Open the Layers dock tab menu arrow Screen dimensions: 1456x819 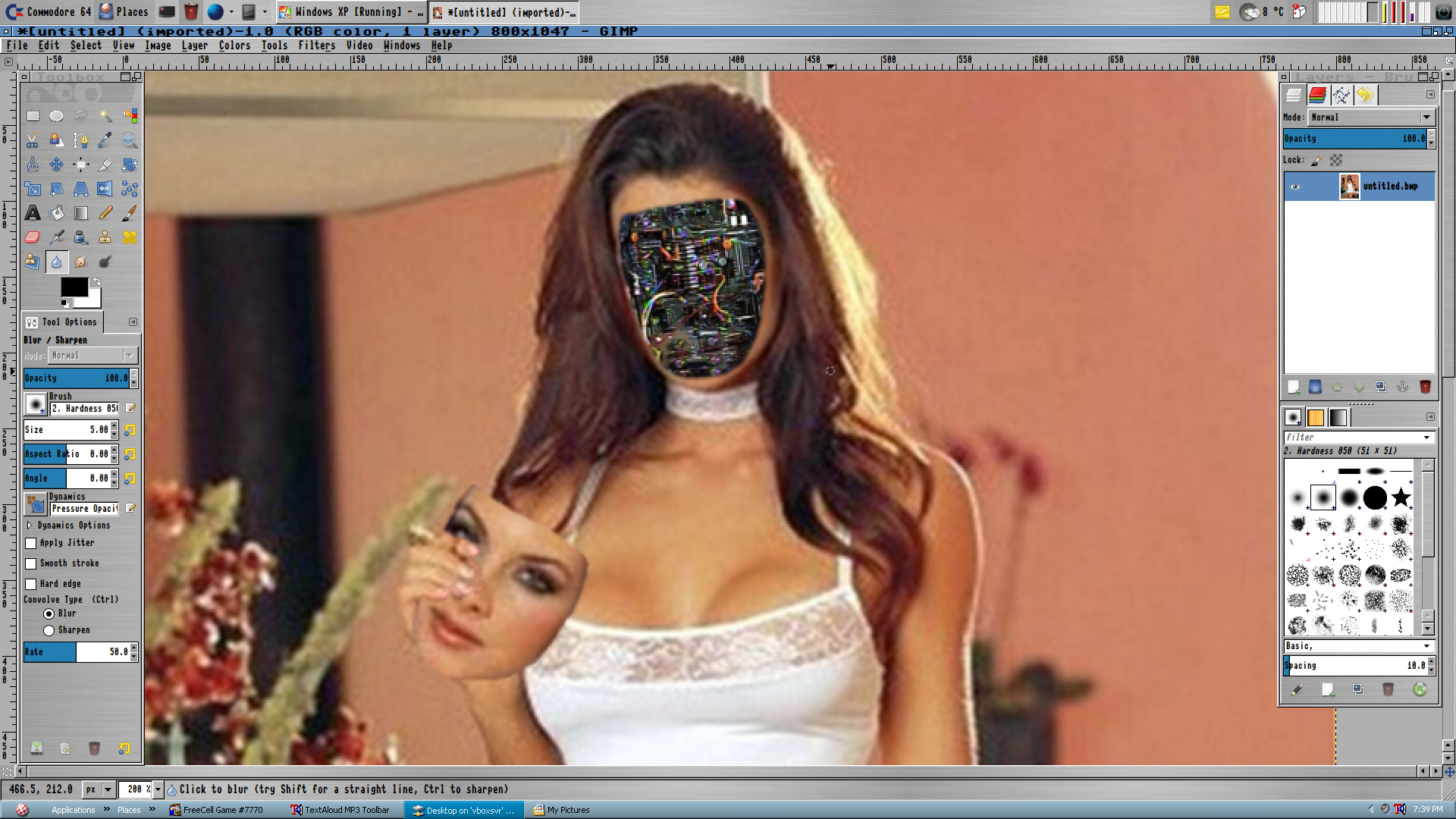(1430, 95)
